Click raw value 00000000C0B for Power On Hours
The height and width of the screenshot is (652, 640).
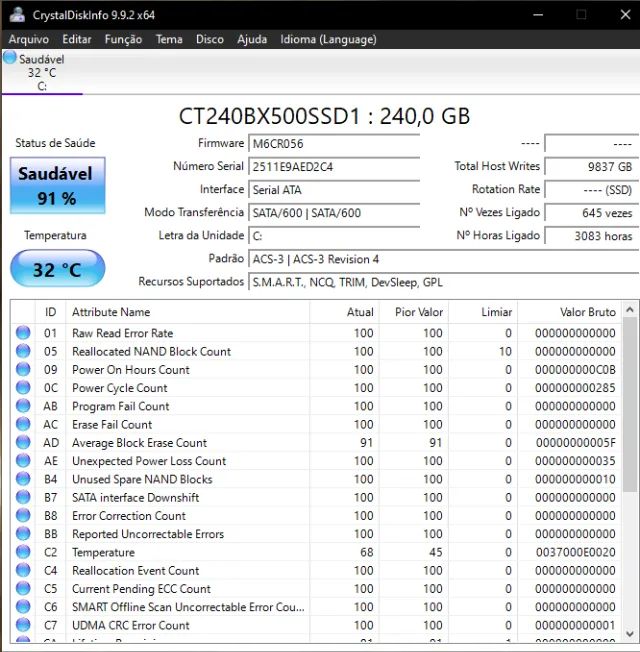coord(576,370)
